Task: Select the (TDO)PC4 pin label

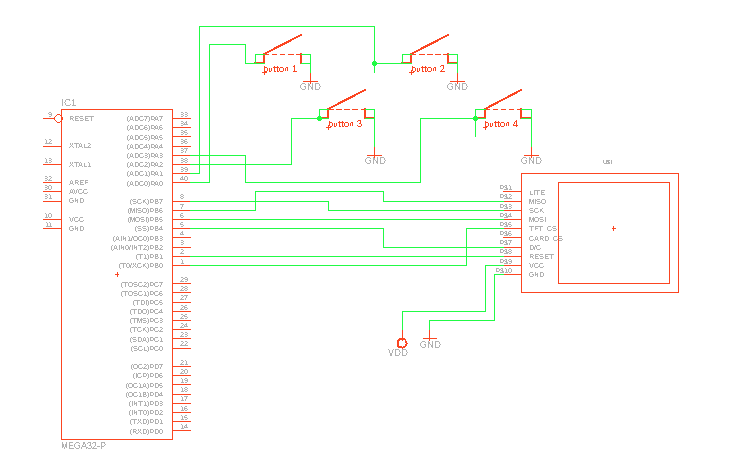Action: pyautogui.click(x=147, y=312)
